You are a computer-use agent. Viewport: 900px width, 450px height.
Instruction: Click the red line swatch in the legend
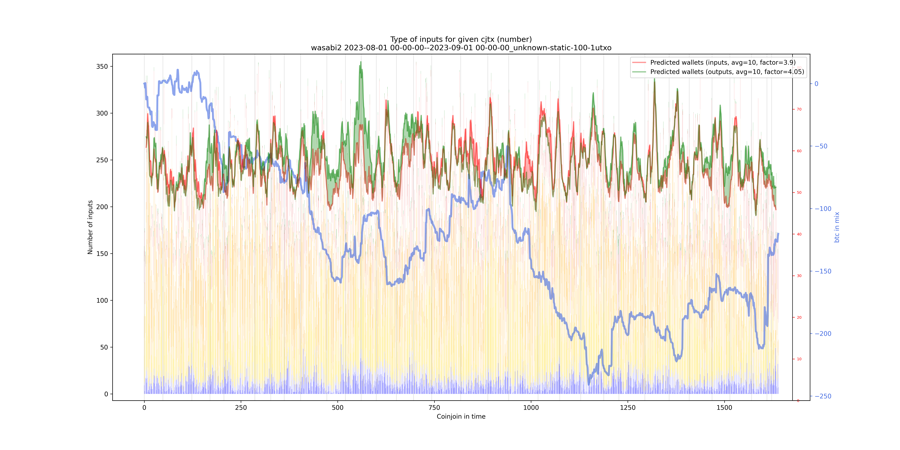pyautogui.click(x=640, y=62)
